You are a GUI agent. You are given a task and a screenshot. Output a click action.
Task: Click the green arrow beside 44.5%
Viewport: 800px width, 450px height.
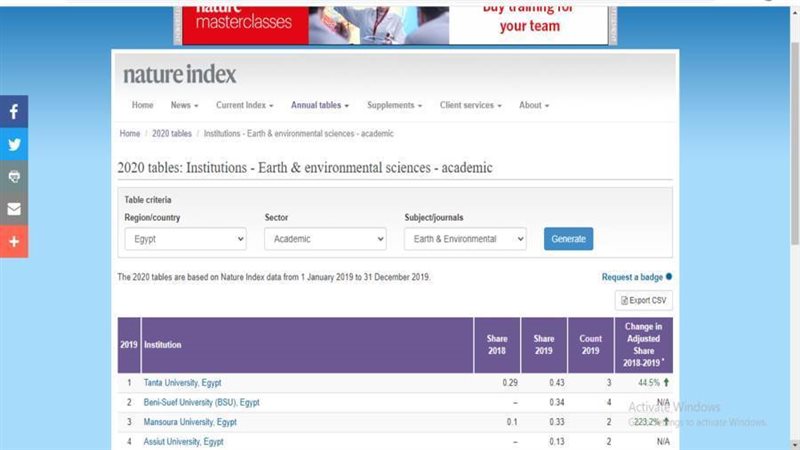click(x=665, y=383)
